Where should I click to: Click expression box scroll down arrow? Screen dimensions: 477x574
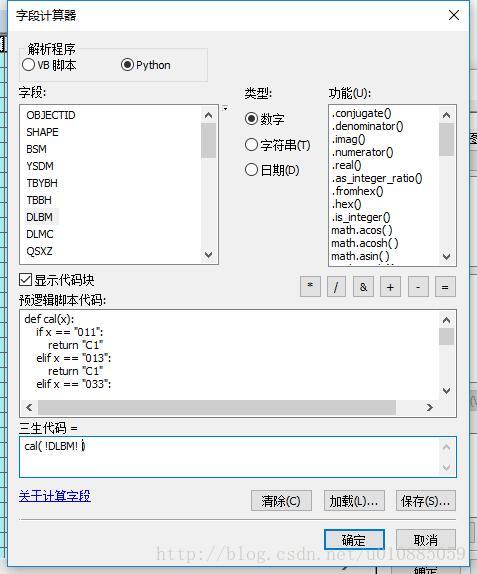pos(446,467)
